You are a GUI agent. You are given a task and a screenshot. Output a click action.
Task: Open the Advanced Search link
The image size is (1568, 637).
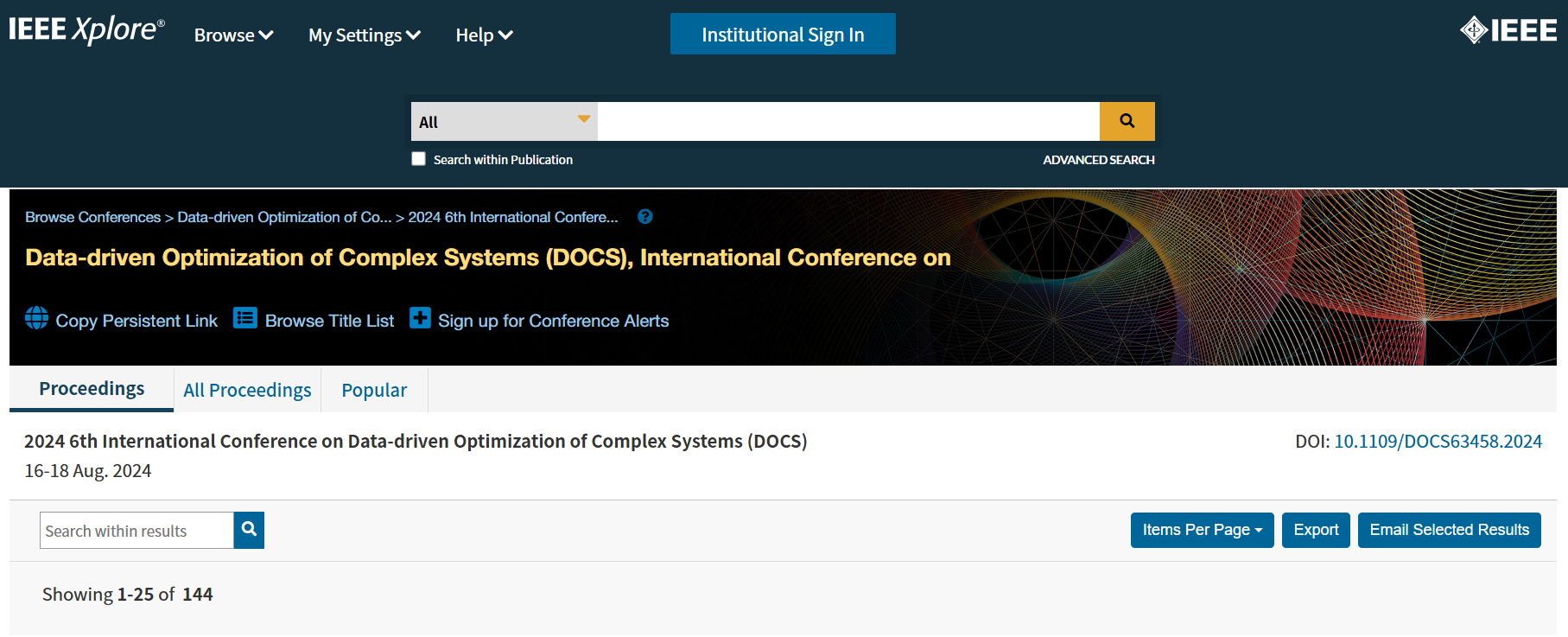tap(1098, 160)
